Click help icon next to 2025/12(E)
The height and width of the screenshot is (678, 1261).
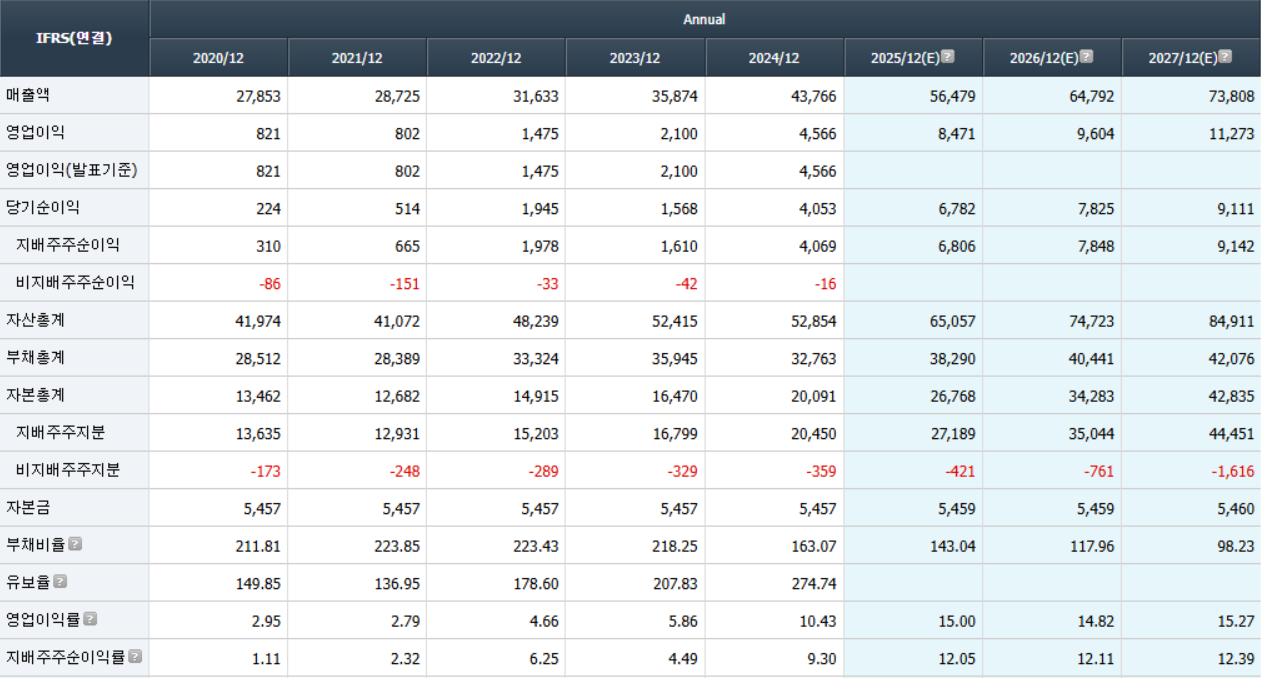point(948,57)
